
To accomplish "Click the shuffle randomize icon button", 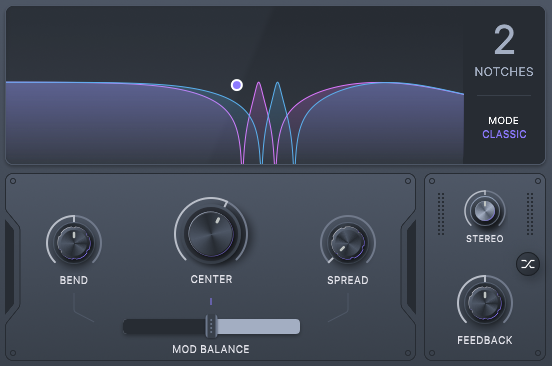I will point(528,264).
